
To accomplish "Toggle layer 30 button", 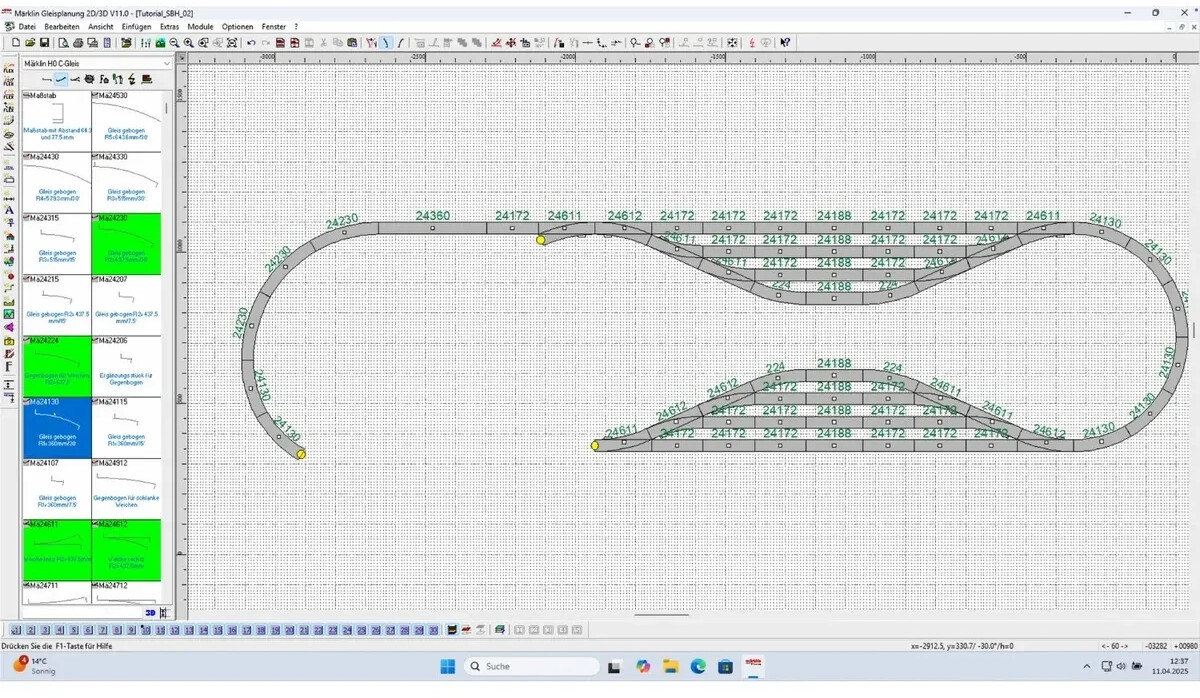I will tap(433, 630).
